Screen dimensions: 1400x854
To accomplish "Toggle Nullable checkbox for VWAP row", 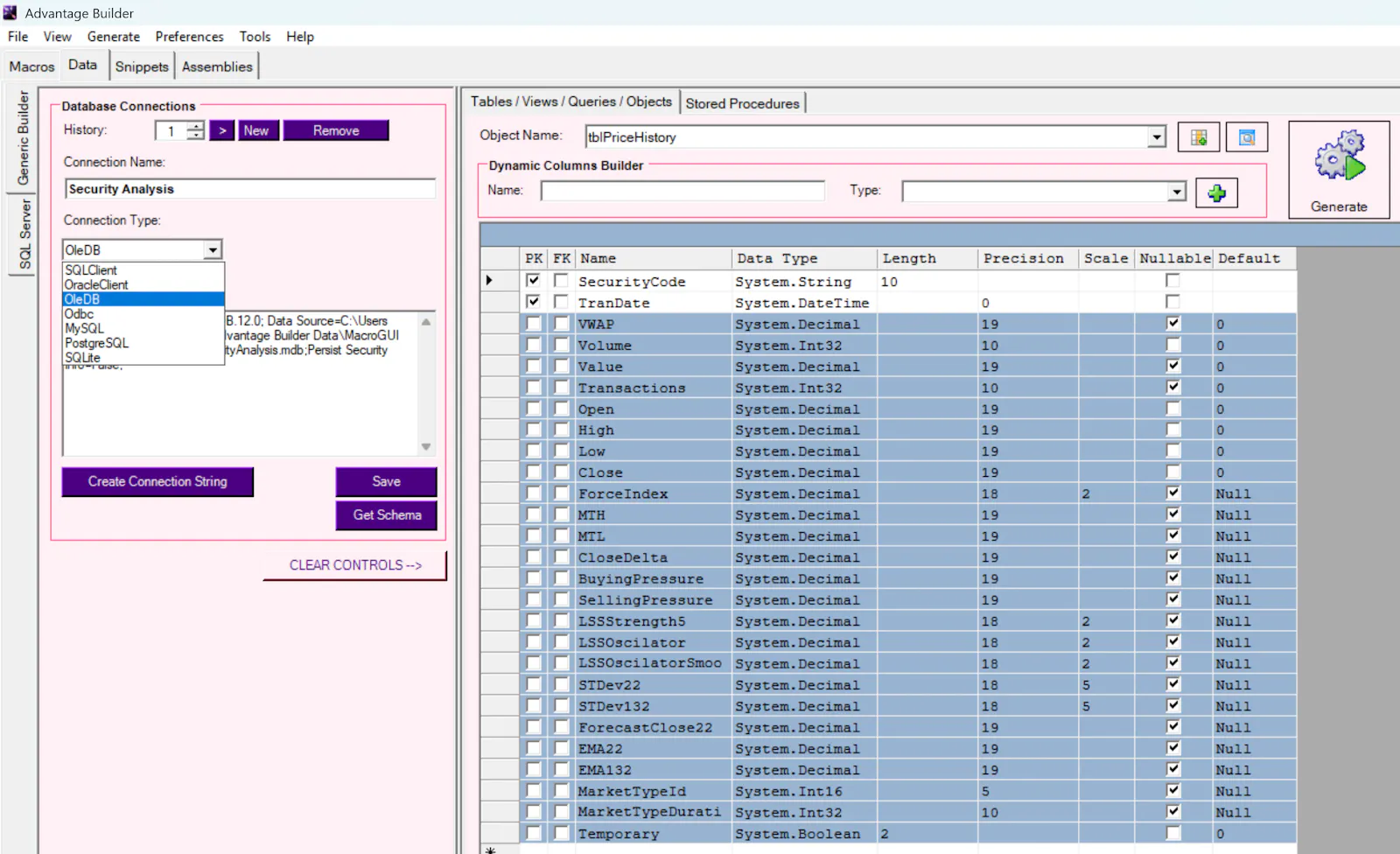I will (x=1172, y=323).
